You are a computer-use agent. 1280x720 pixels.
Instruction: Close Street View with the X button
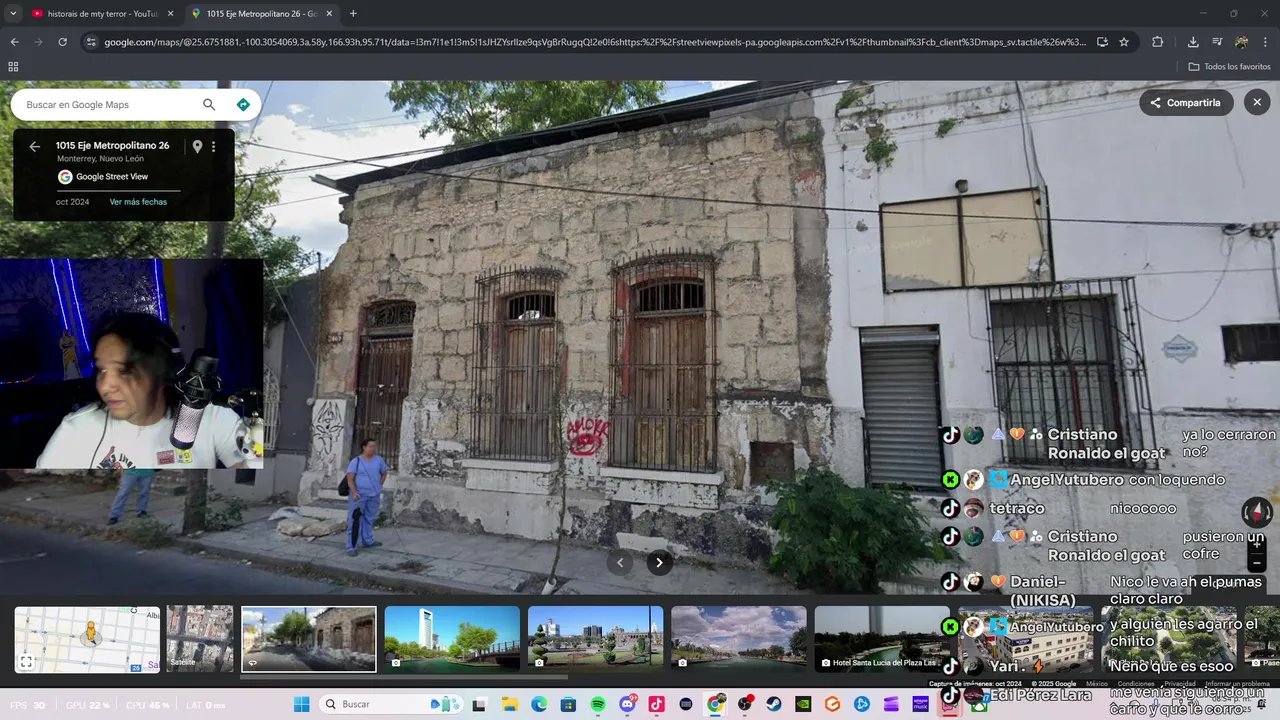1257,103
